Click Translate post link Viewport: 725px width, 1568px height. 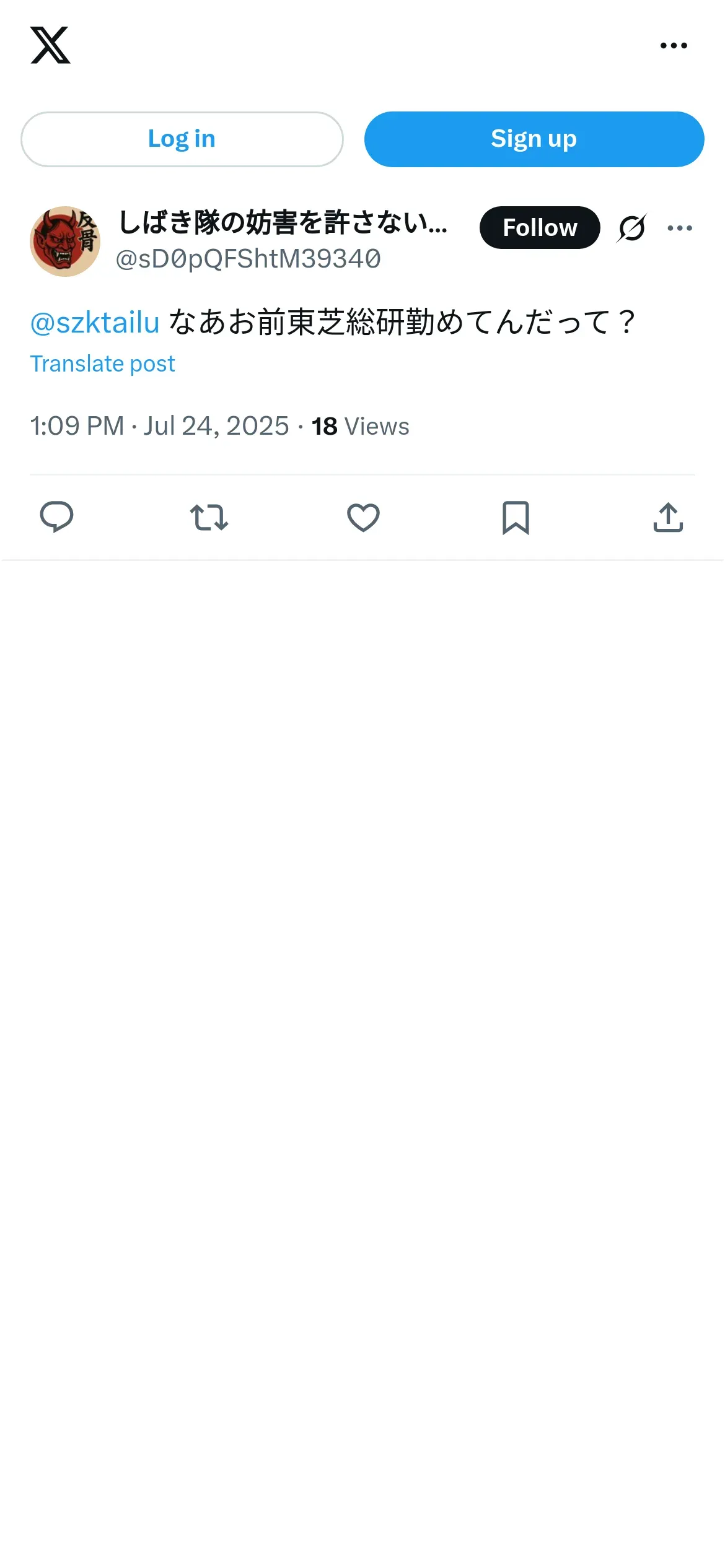[x=102, y=364]
